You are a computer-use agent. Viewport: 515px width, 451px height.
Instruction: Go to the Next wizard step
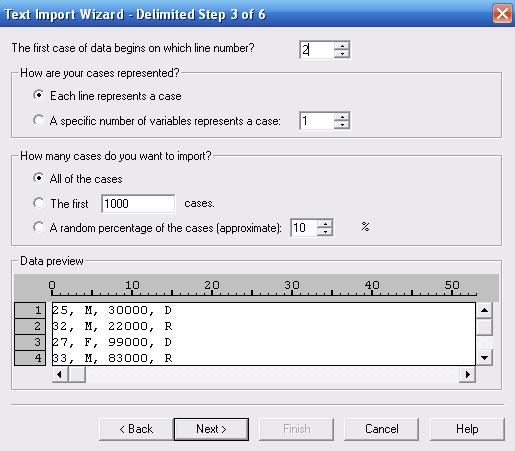(x=211, y=429)
